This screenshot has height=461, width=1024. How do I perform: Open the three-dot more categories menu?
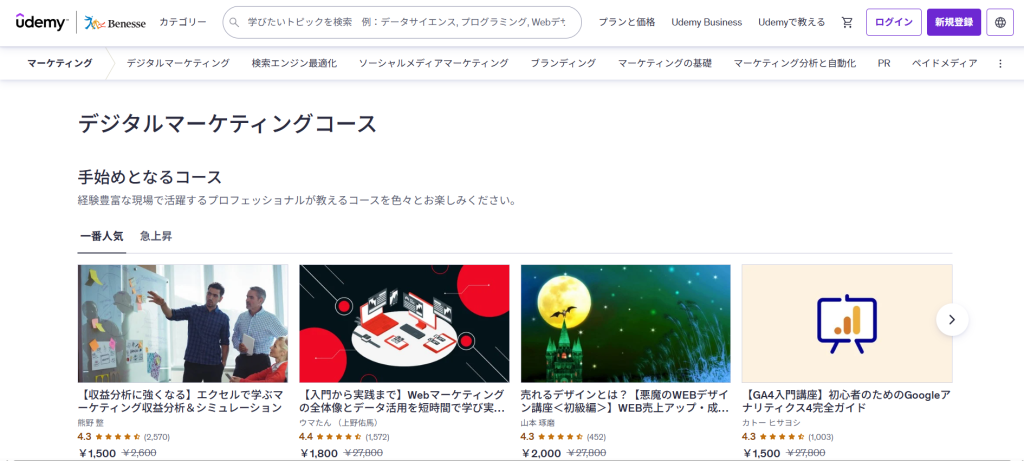1000,63
